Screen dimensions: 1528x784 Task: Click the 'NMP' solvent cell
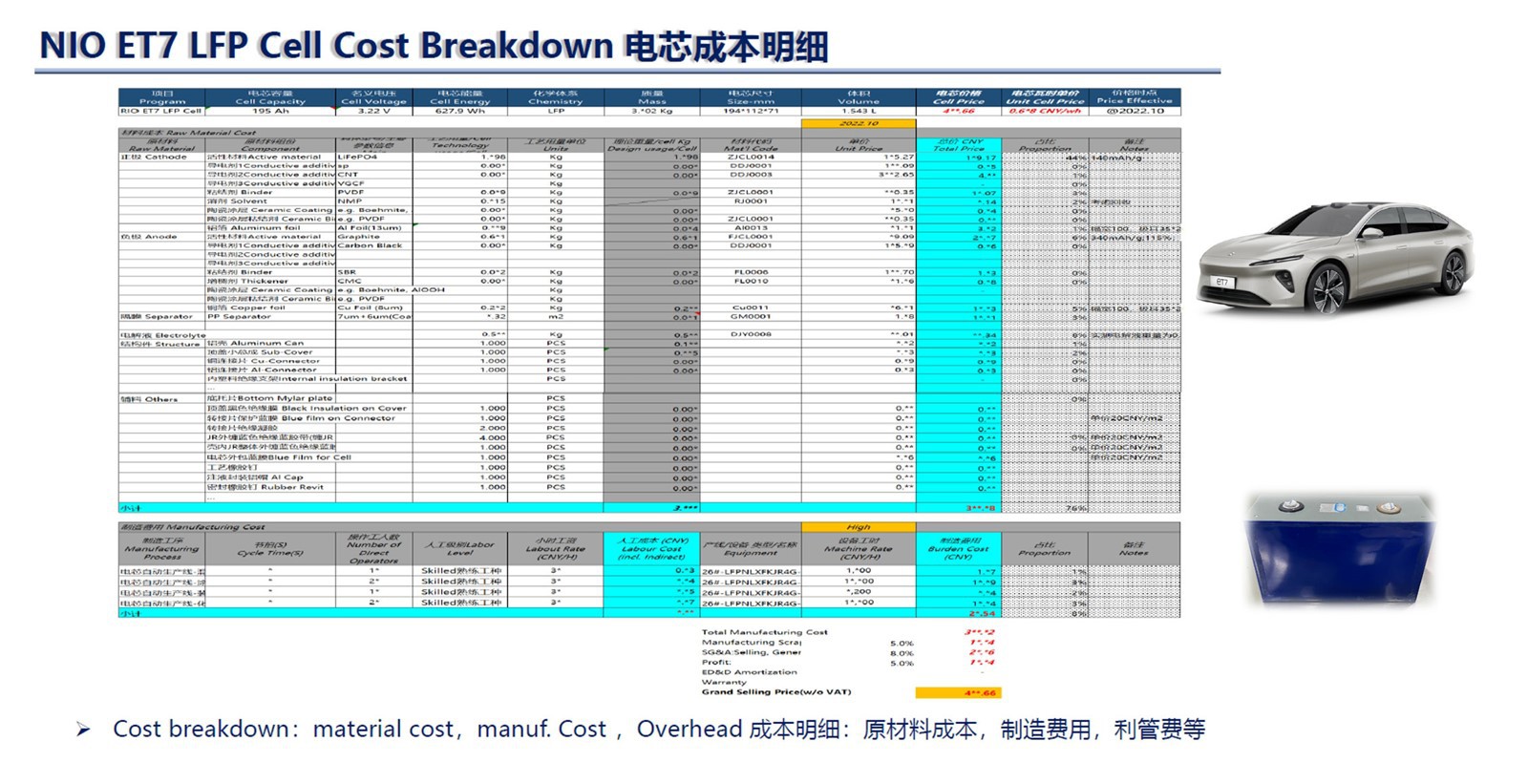[373, 201]
